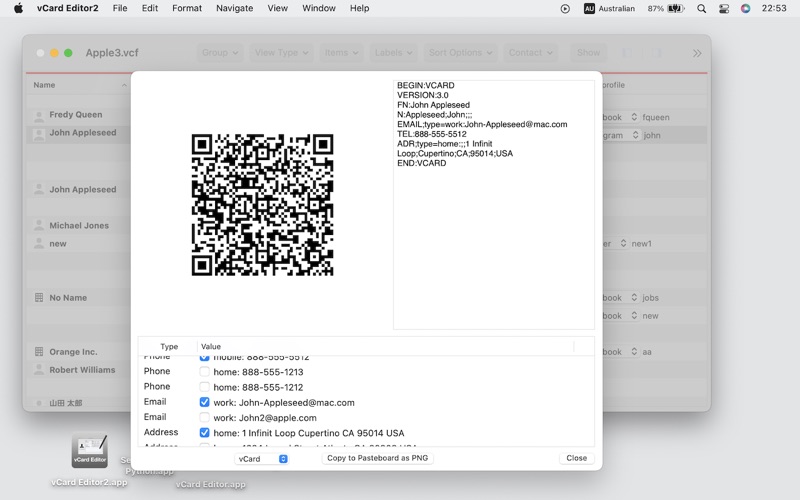Viewport: 800px width, 500px height.
Task: Select the Michael Jones contact
Action: click(80, 226)
